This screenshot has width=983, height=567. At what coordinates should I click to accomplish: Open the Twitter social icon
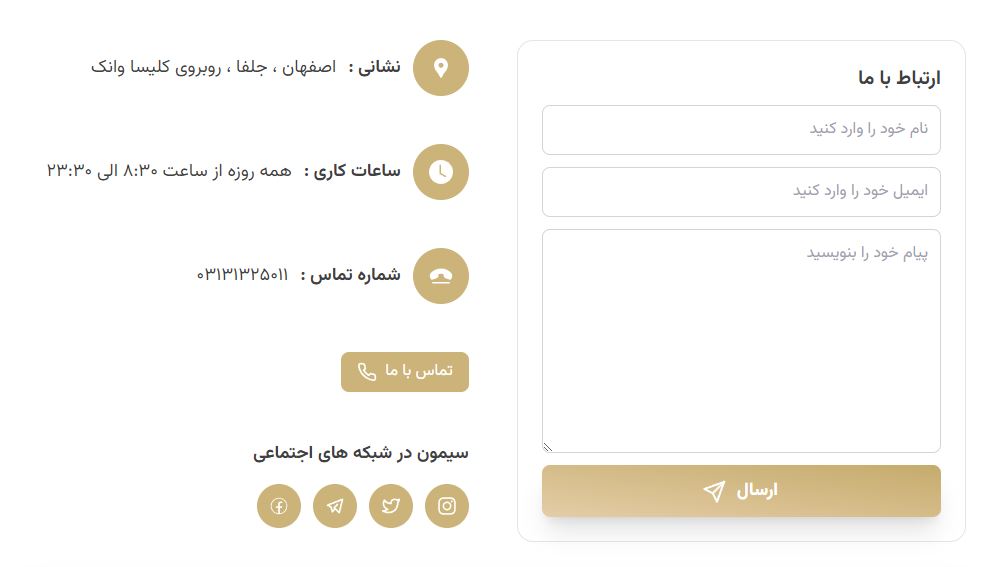tap(391, 506)
